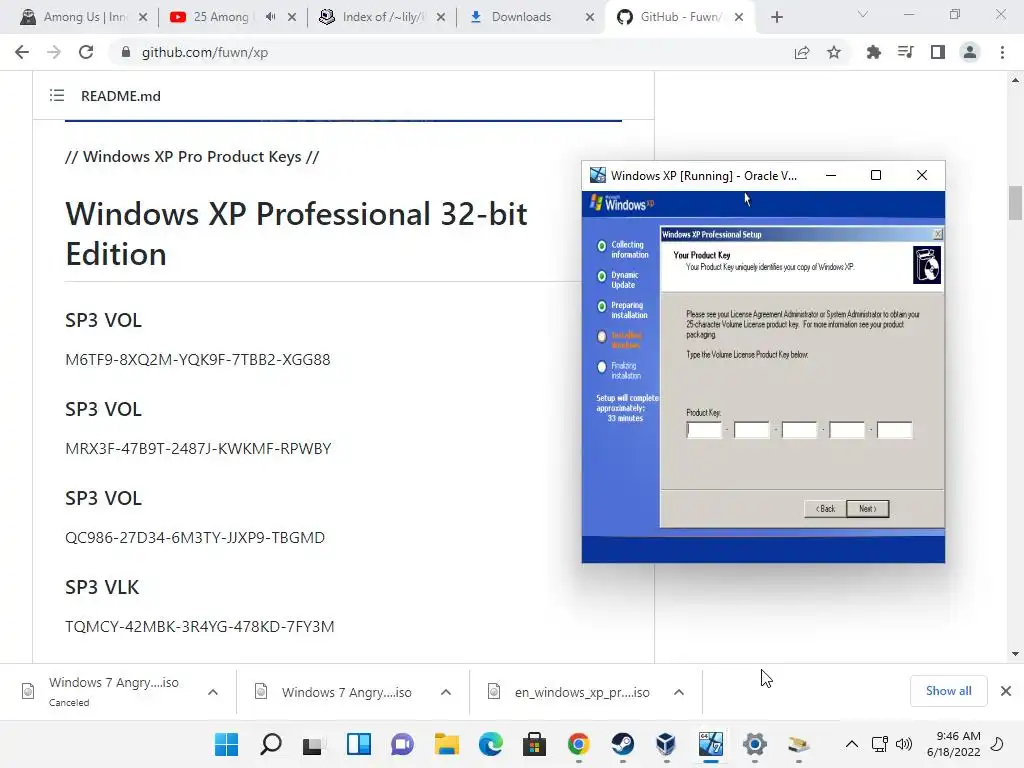Open the Chat app on the taskbar
Screen dimensions: 1024x768
coord(402,744)
